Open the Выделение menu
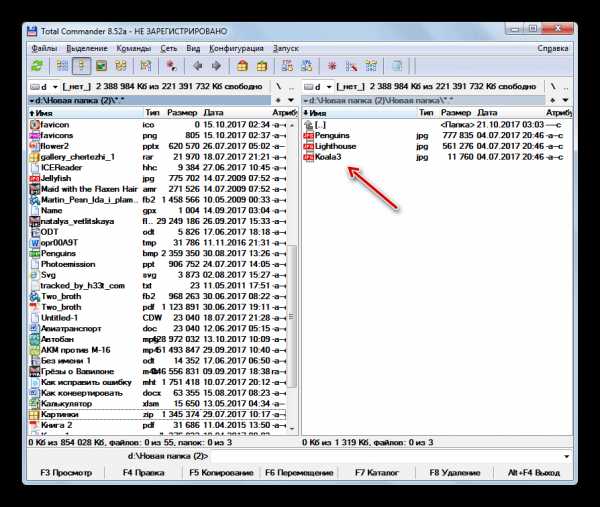The image size is (600, 507). pos(87,49)
